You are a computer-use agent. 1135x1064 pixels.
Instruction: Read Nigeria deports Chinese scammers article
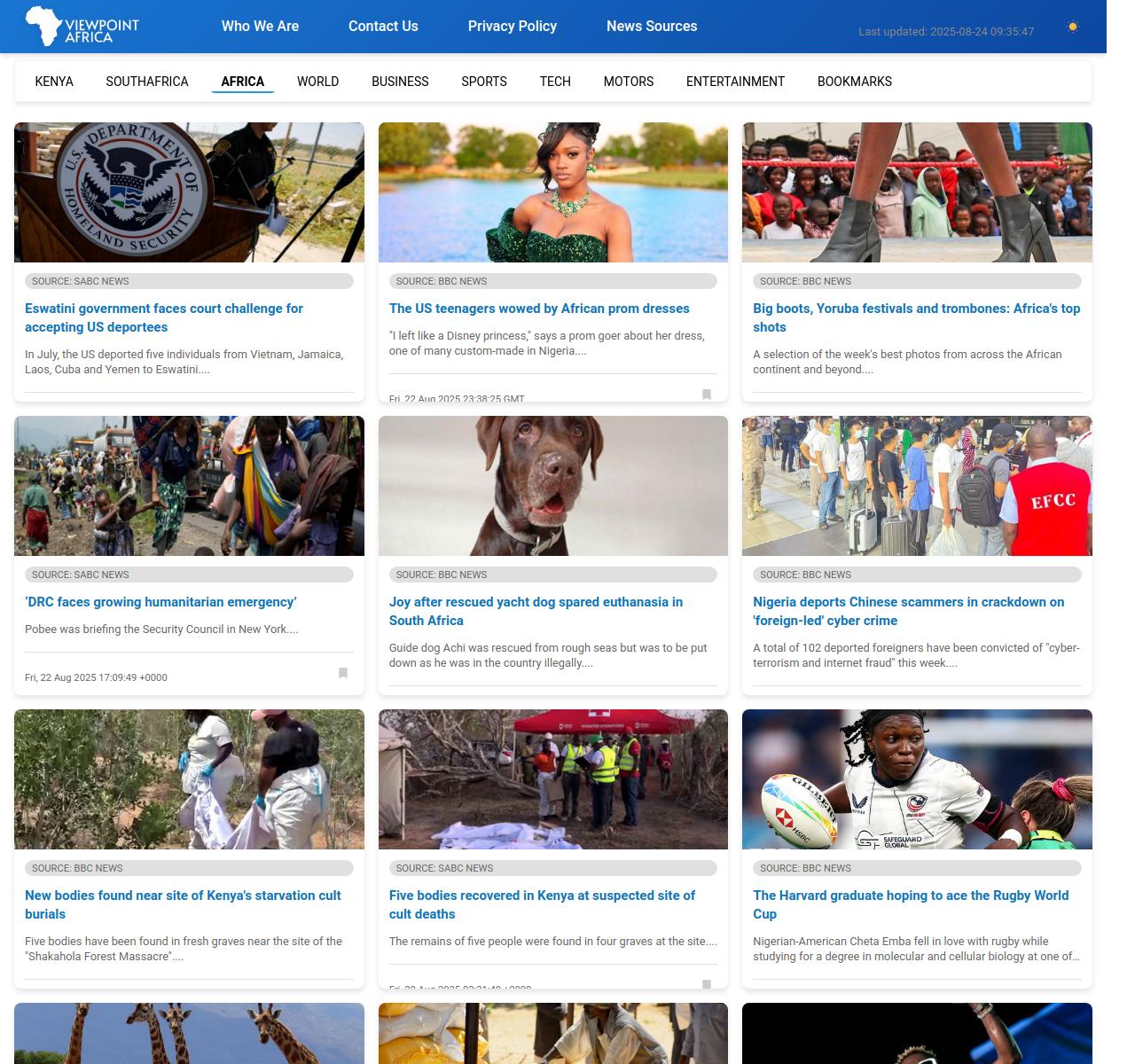[908, 611]
